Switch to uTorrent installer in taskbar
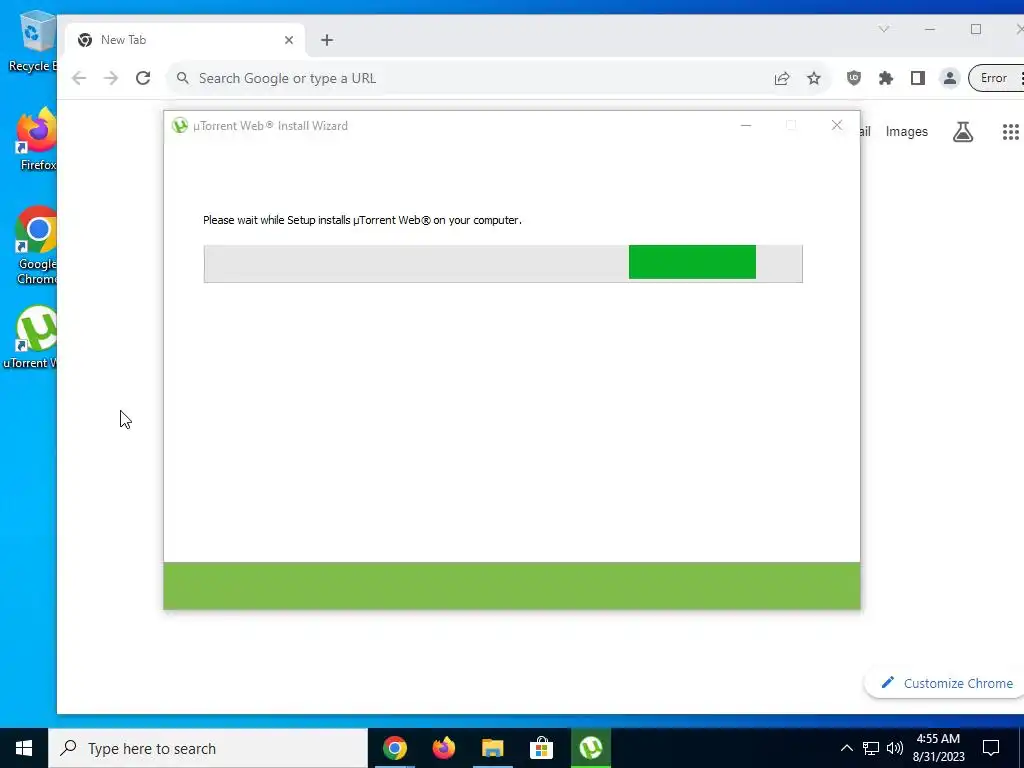1024x768 pixels. click(x=591, y=748)
